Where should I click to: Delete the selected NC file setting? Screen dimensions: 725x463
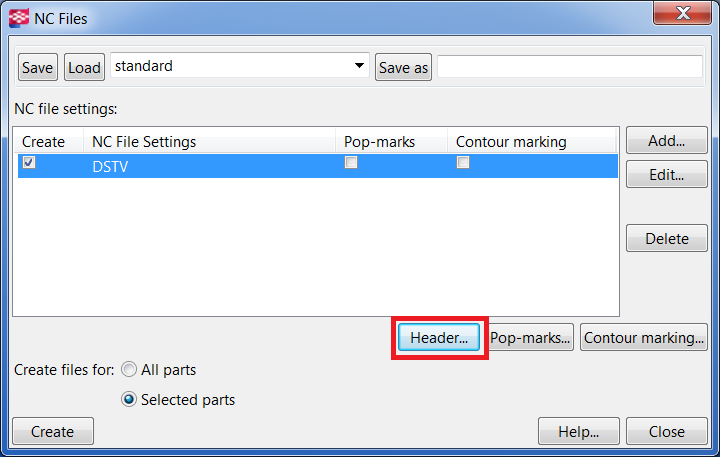pyautogui.click(x=666, y=238)
